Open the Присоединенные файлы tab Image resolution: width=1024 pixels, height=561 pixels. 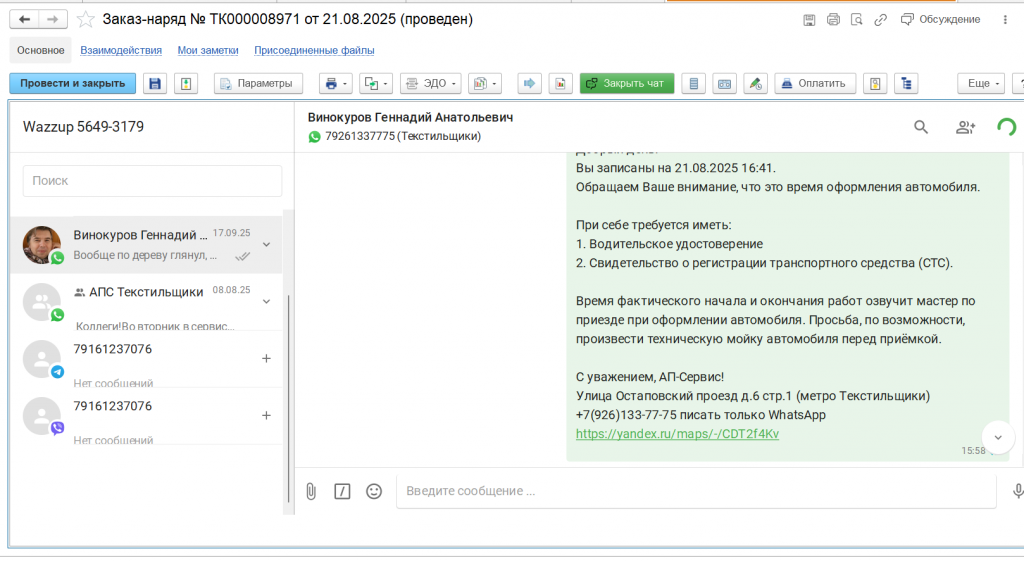[314, 50]
